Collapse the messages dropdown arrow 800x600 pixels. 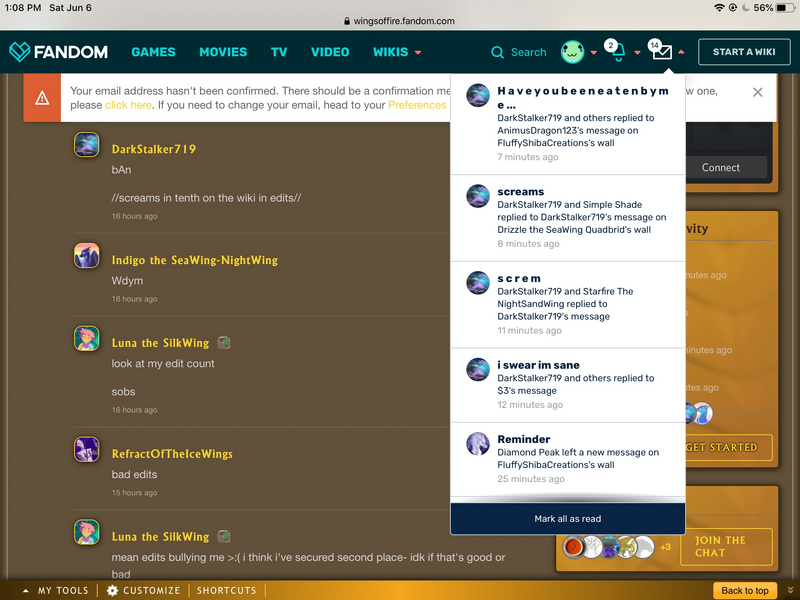[682, 52]
